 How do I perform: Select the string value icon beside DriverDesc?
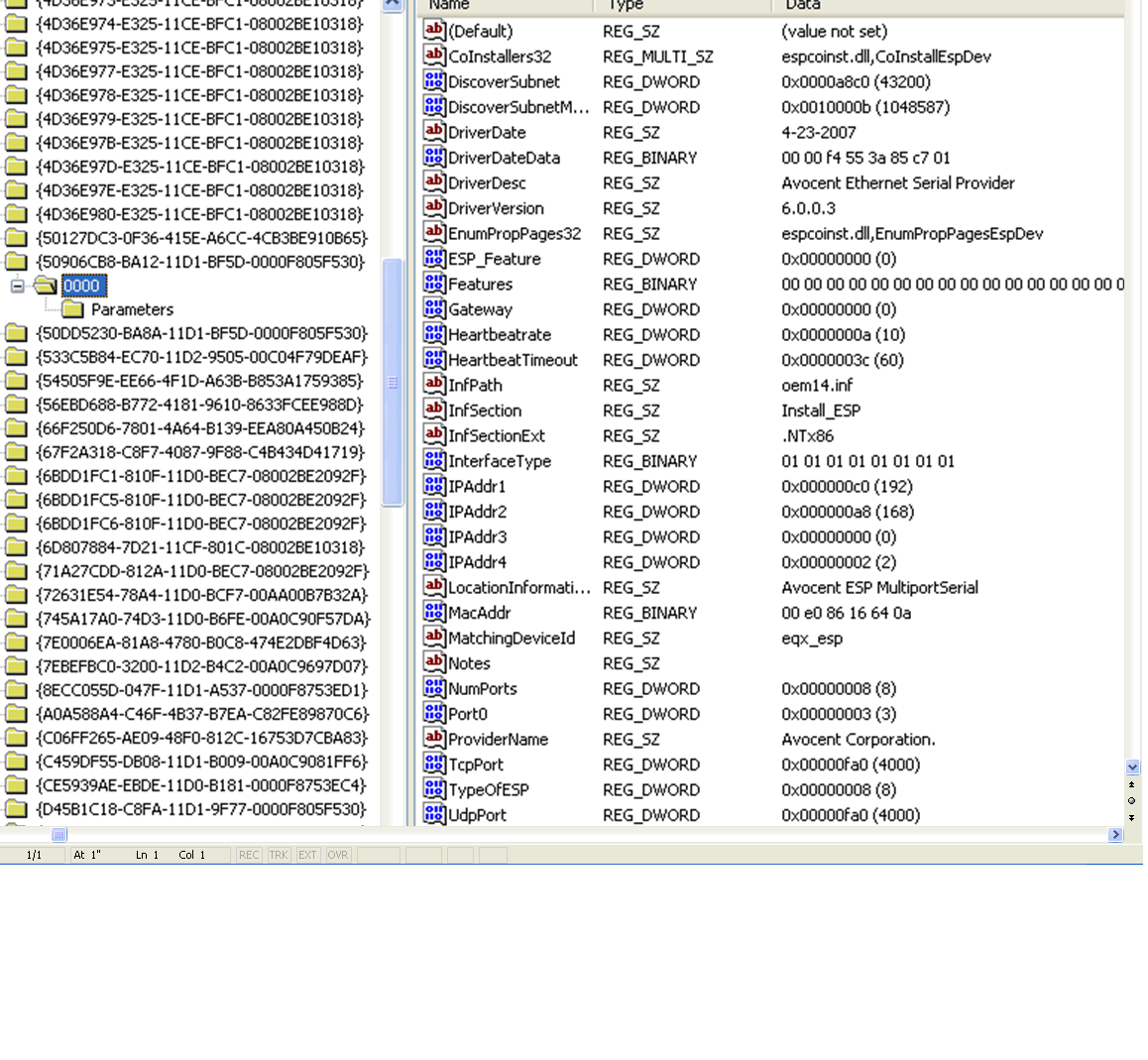coord(433,182)
